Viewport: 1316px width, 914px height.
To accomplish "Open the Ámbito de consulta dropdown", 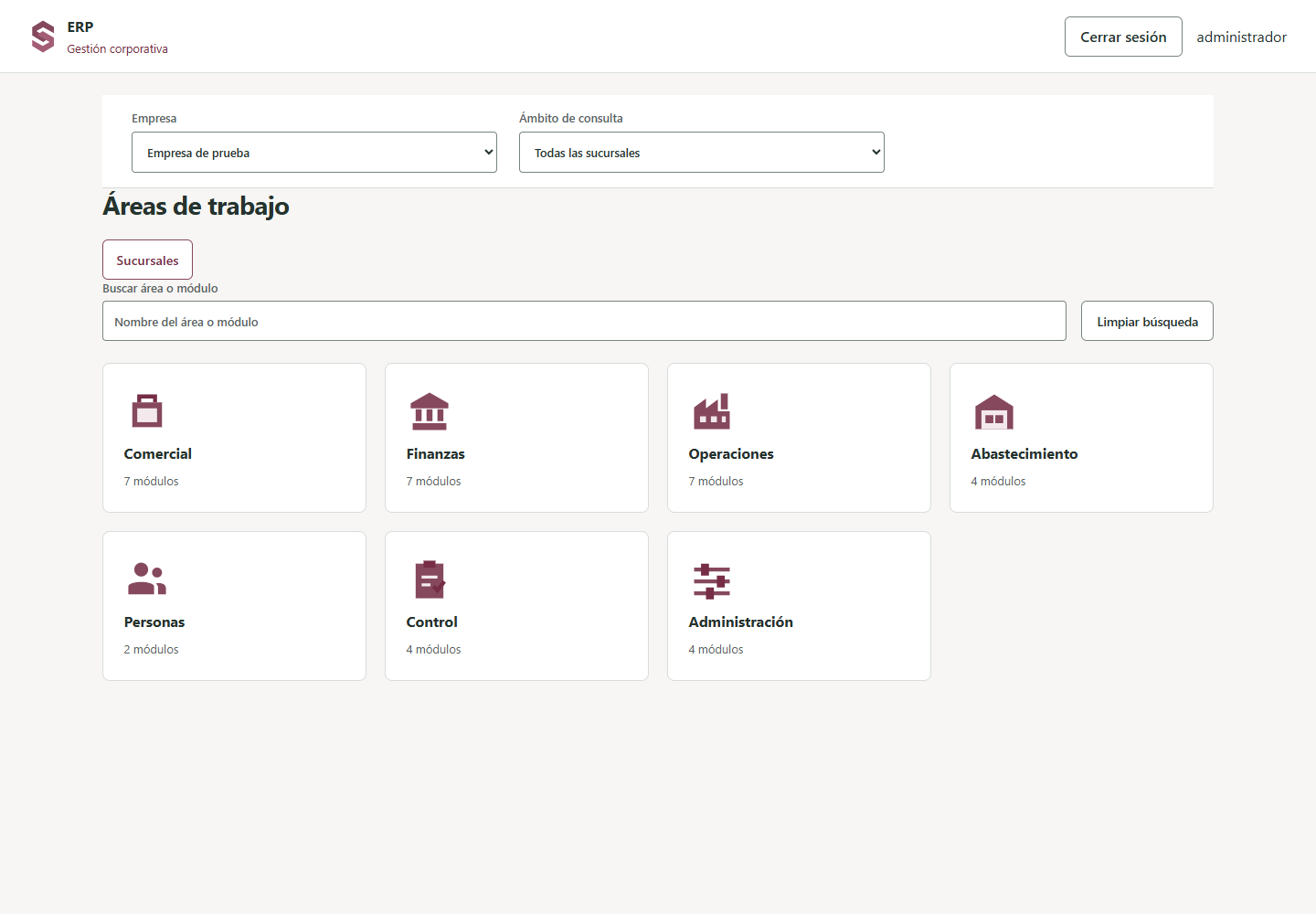I will 702,153.
